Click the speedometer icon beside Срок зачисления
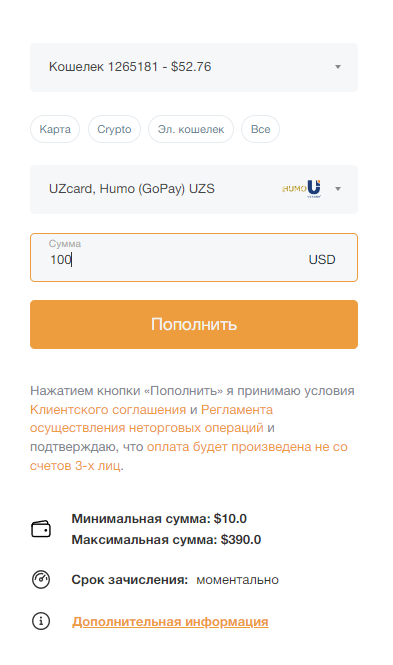This screenshot has width=393, height=665. pos(41,579)
